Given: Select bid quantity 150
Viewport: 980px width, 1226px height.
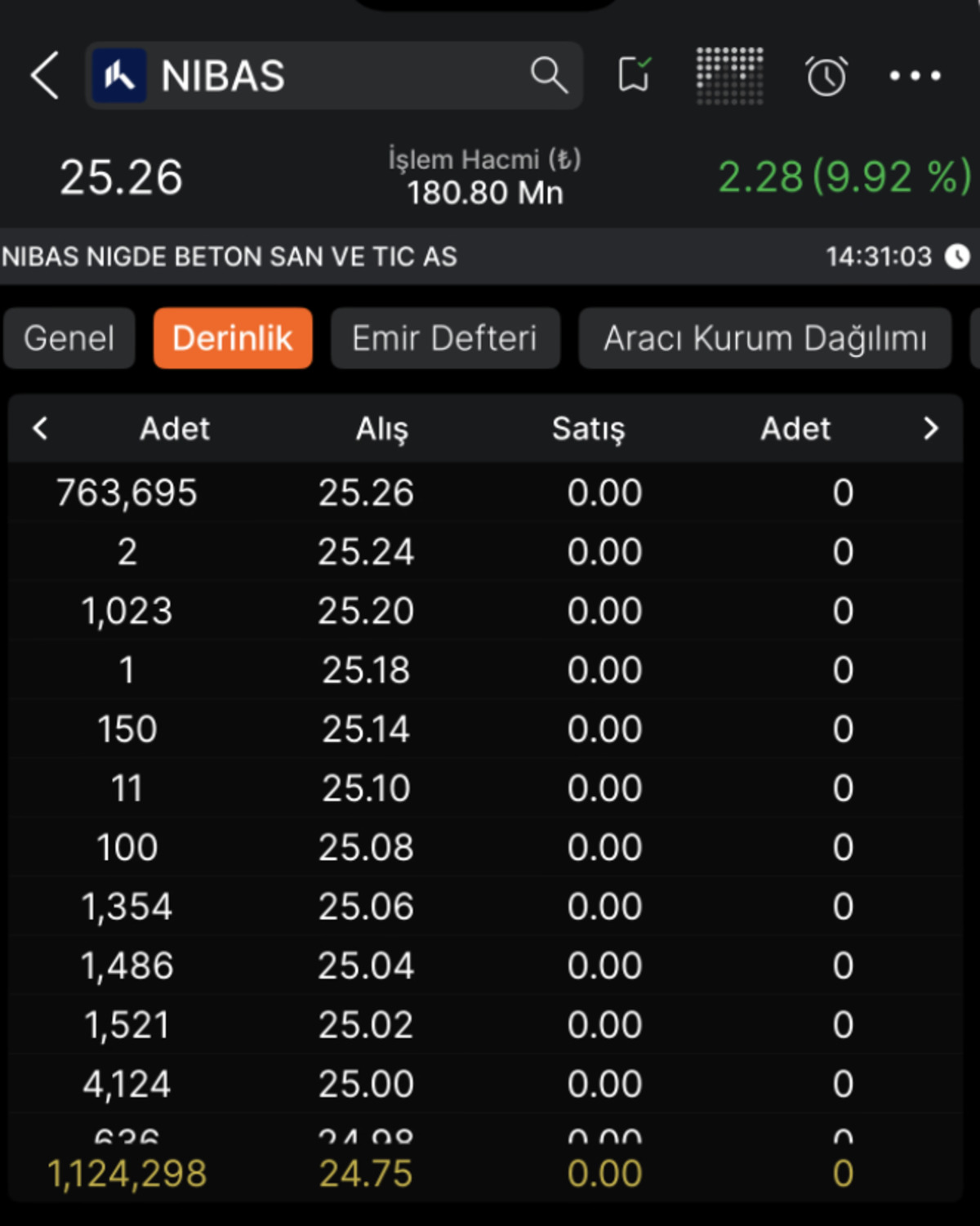Looking at the screenshot, I should [x=127, y=729].
